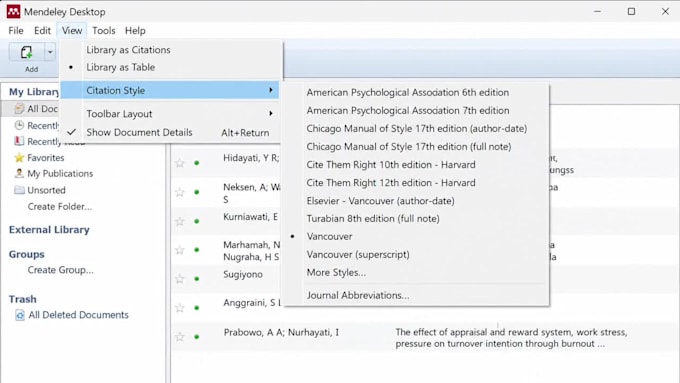Image resolution: width=680 pixels, height=383 pixels.
Task: Open the Add button dropdown arrow
Action: pyautogui.click(x=50, y=52)
